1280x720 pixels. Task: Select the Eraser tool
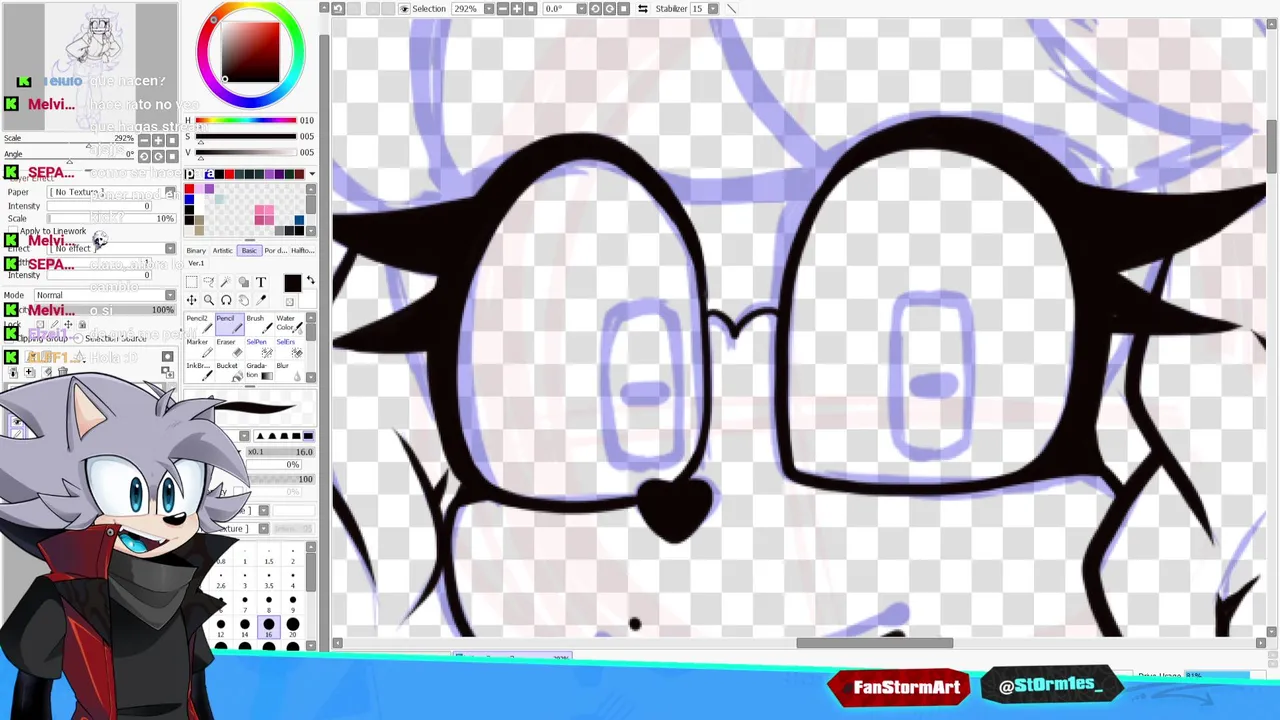coord(230,348)
